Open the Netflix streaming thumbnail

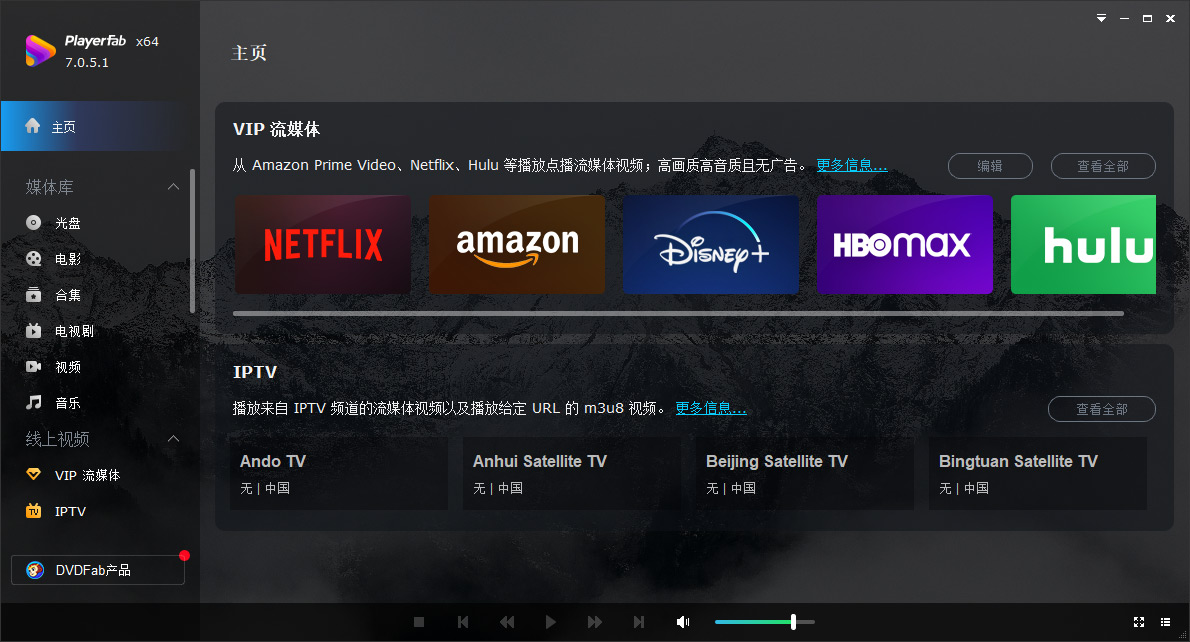coord(322,244)
